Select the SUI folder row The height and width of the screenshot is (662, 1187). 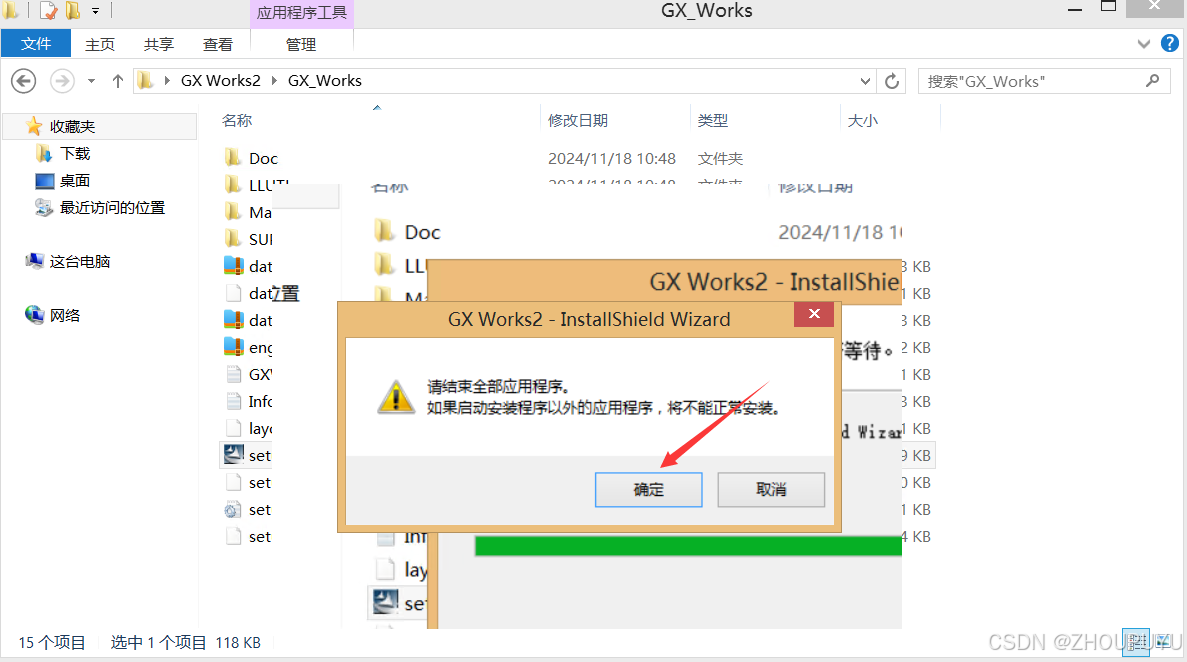pos(249,239)
